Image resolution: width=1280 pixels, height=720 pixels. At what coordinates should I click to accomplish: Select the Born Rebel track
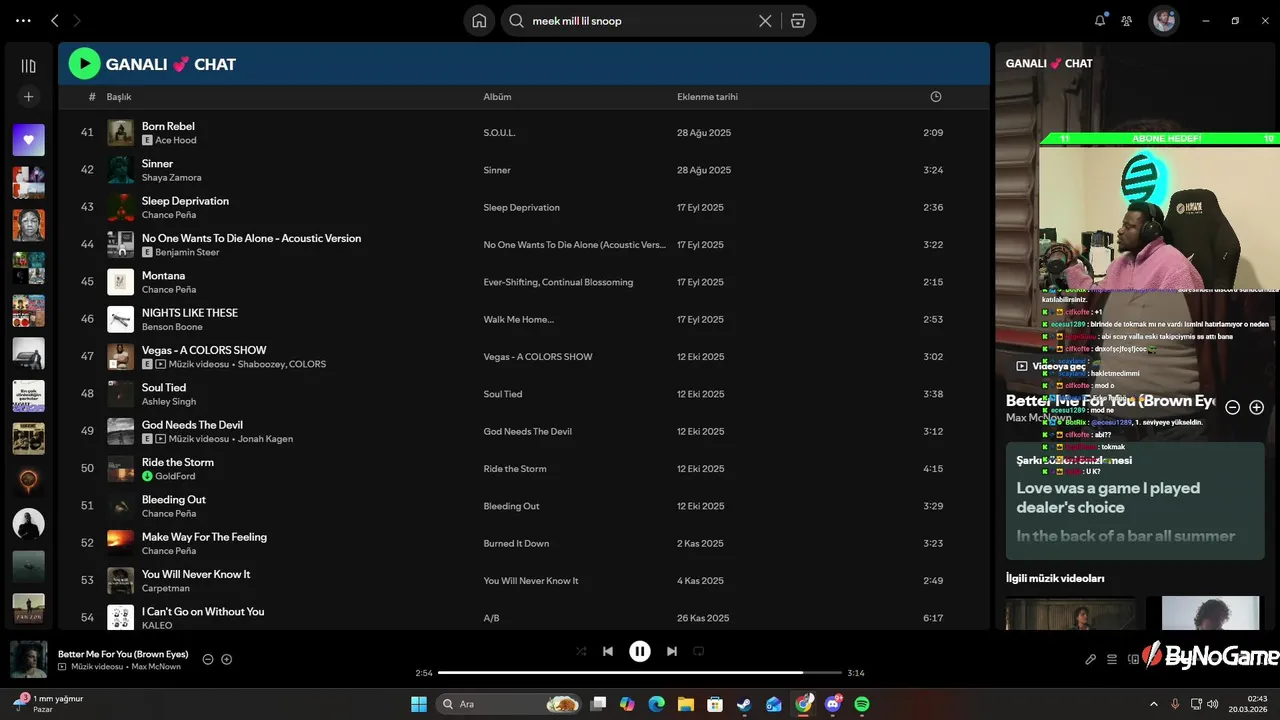click(x=168, y=126)
